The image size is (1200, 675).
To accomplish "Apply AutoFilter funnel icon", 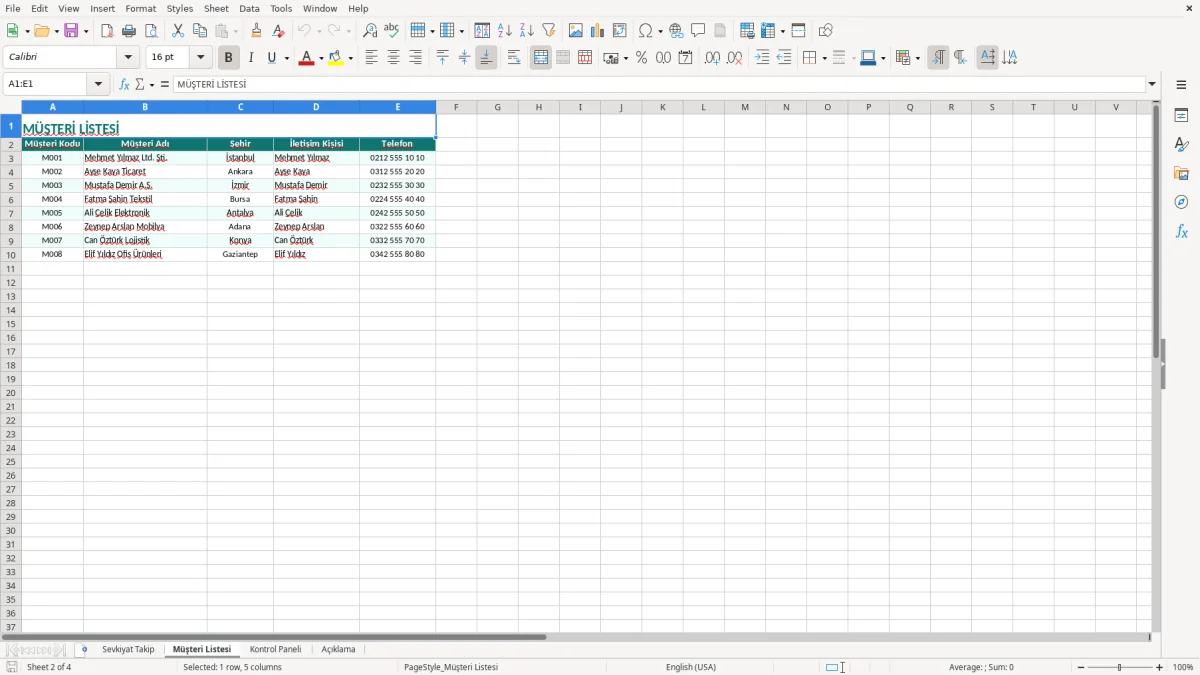I will click(x=548, y=31).
